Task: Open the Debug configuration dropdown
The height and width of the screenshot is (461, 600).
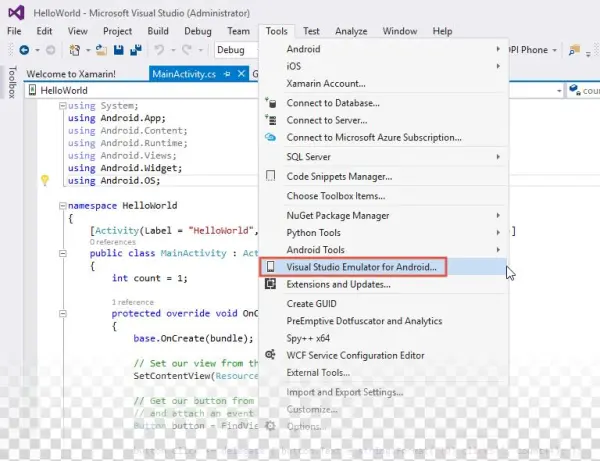Action: 236,50
